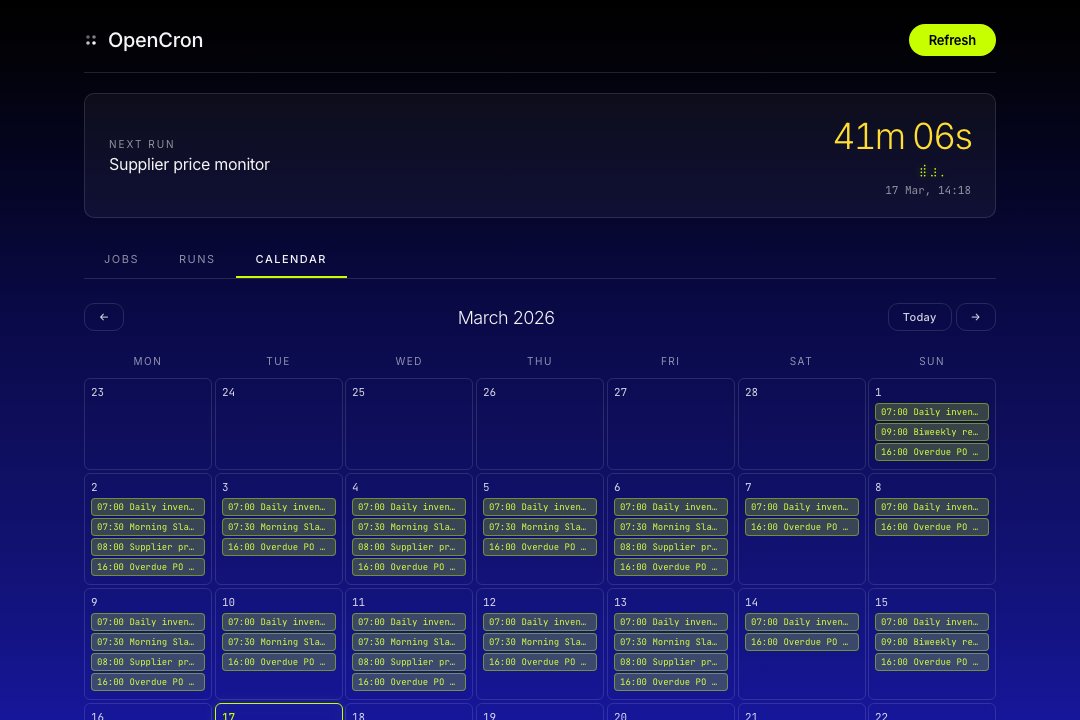Image resolution: width=1080 pixels, height=720 pixels.
Task: Open 16:00 Overdue PO event on March 14
Action: 802,642
